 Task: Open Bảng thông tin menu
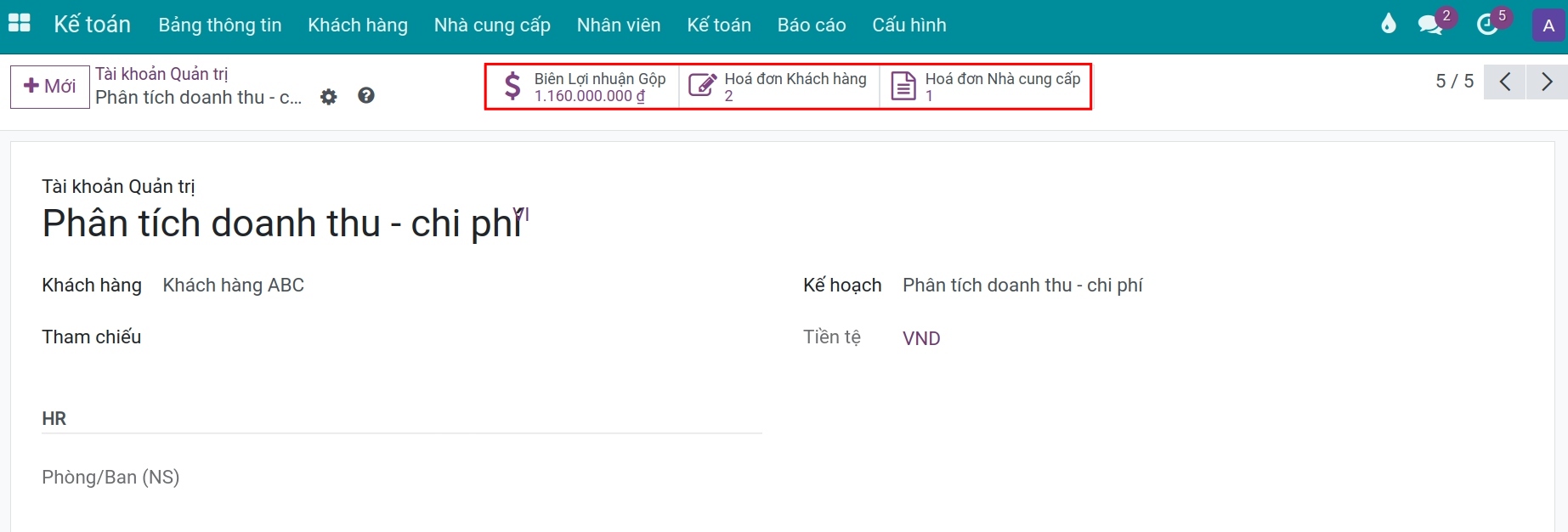coord(220,25)
